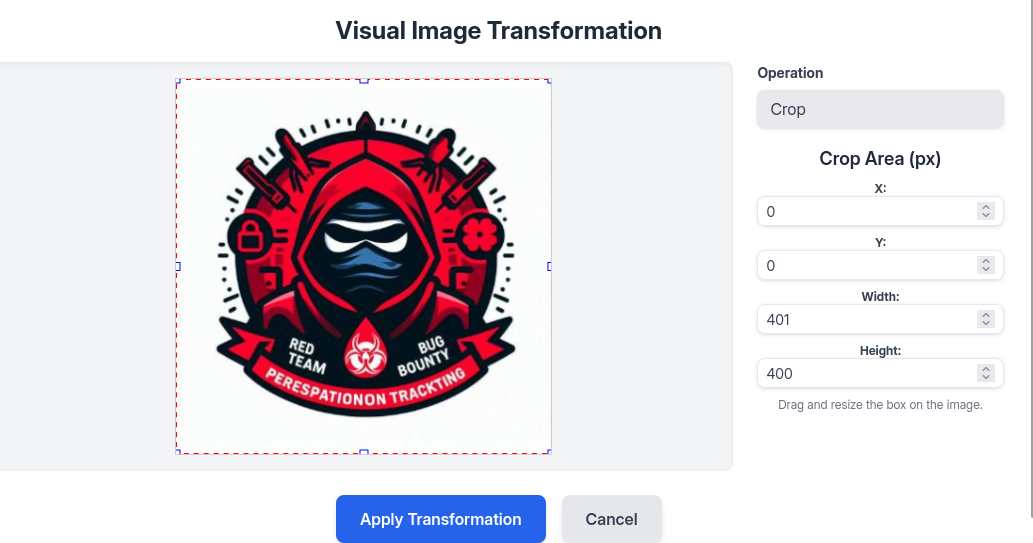
Task: Click the Visual Image Transformation heading
Action: pos(498,30)
